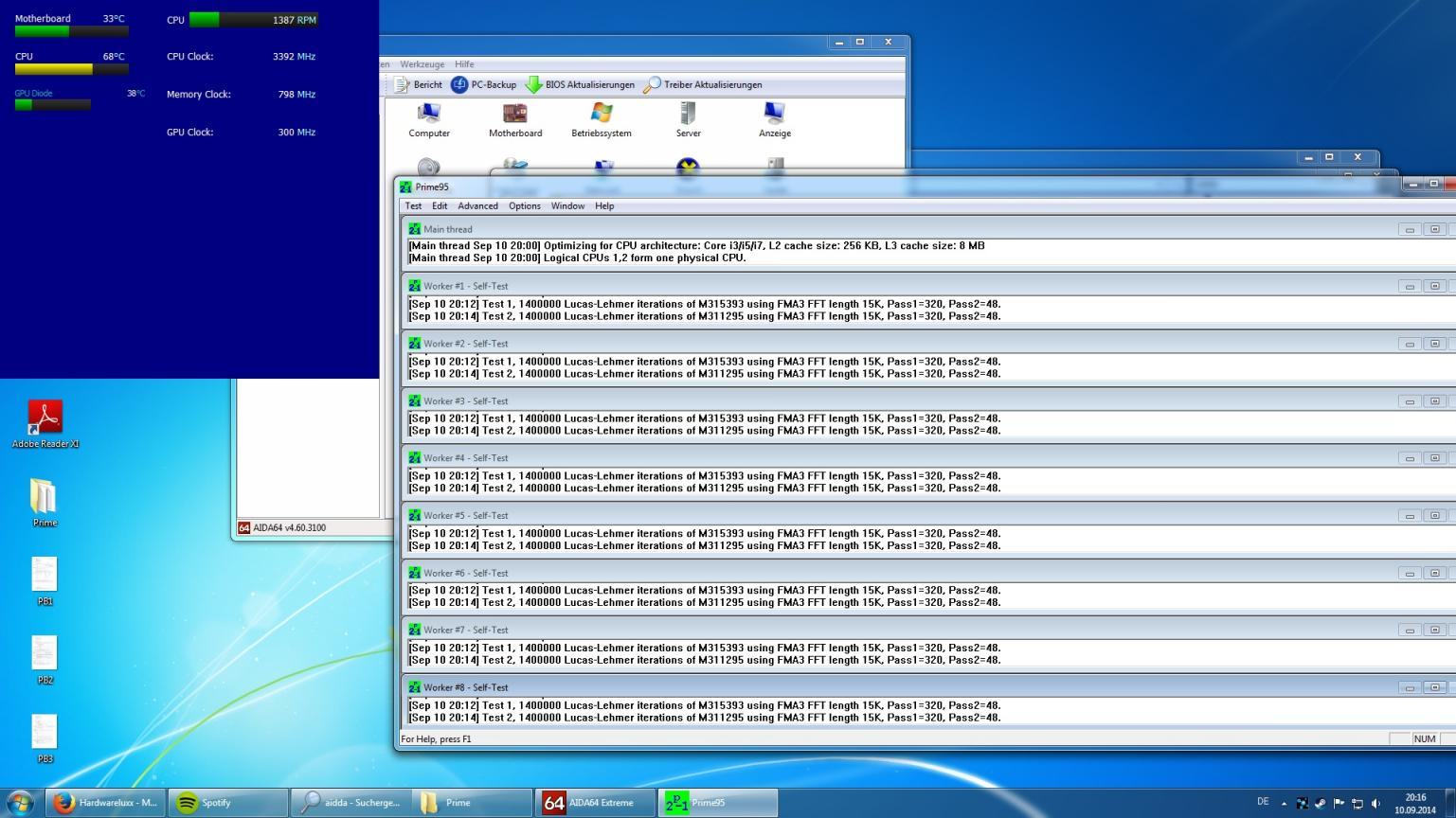
Task: Select the Prime folder on the desktop
Action: point(45,503)
